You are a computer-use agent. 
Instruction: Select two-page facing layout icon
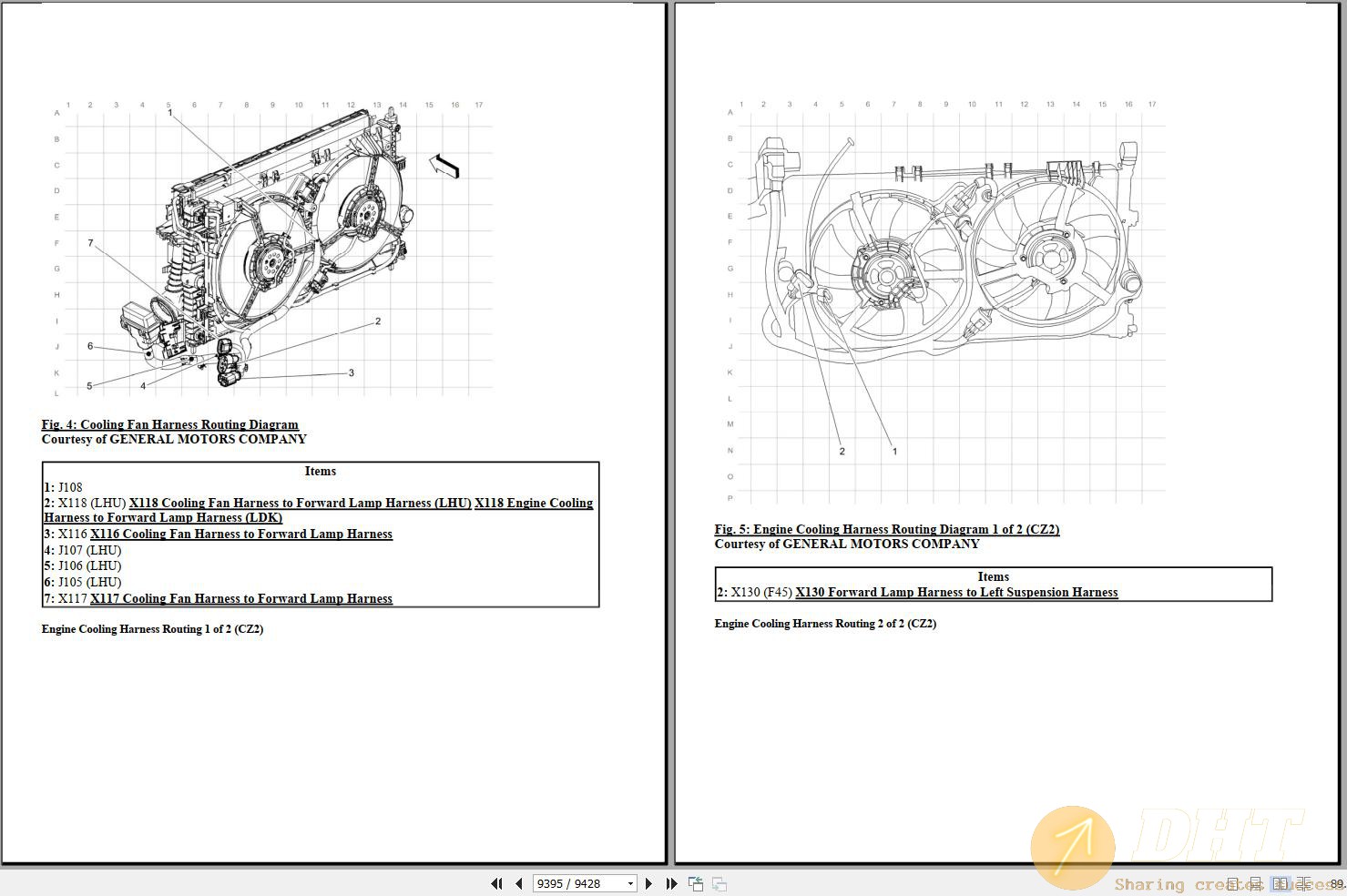coord(1281,884)
